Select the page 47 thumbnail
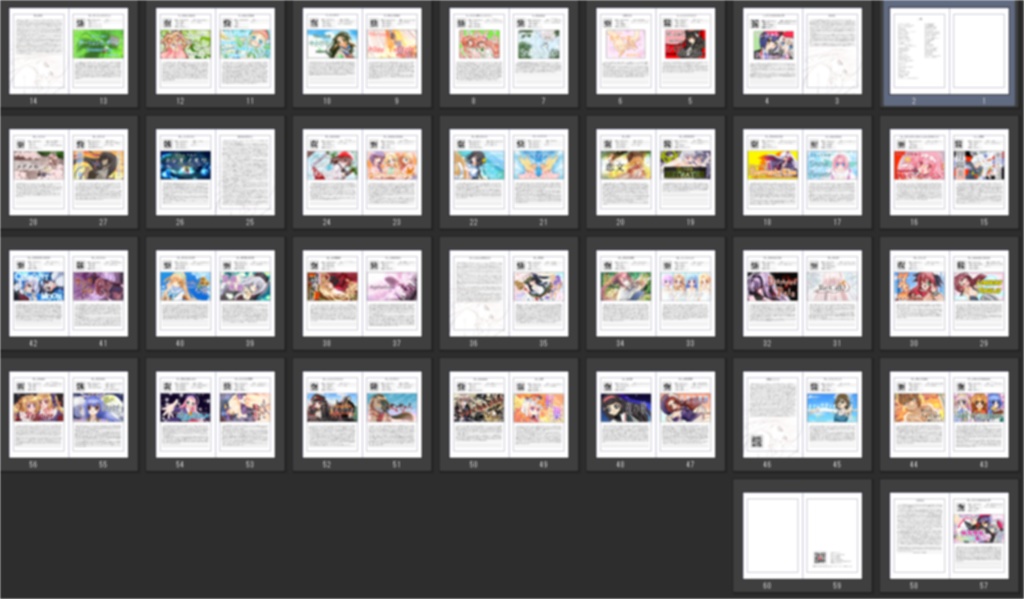This screenshot has height=599, width=1024. point(686,414)
